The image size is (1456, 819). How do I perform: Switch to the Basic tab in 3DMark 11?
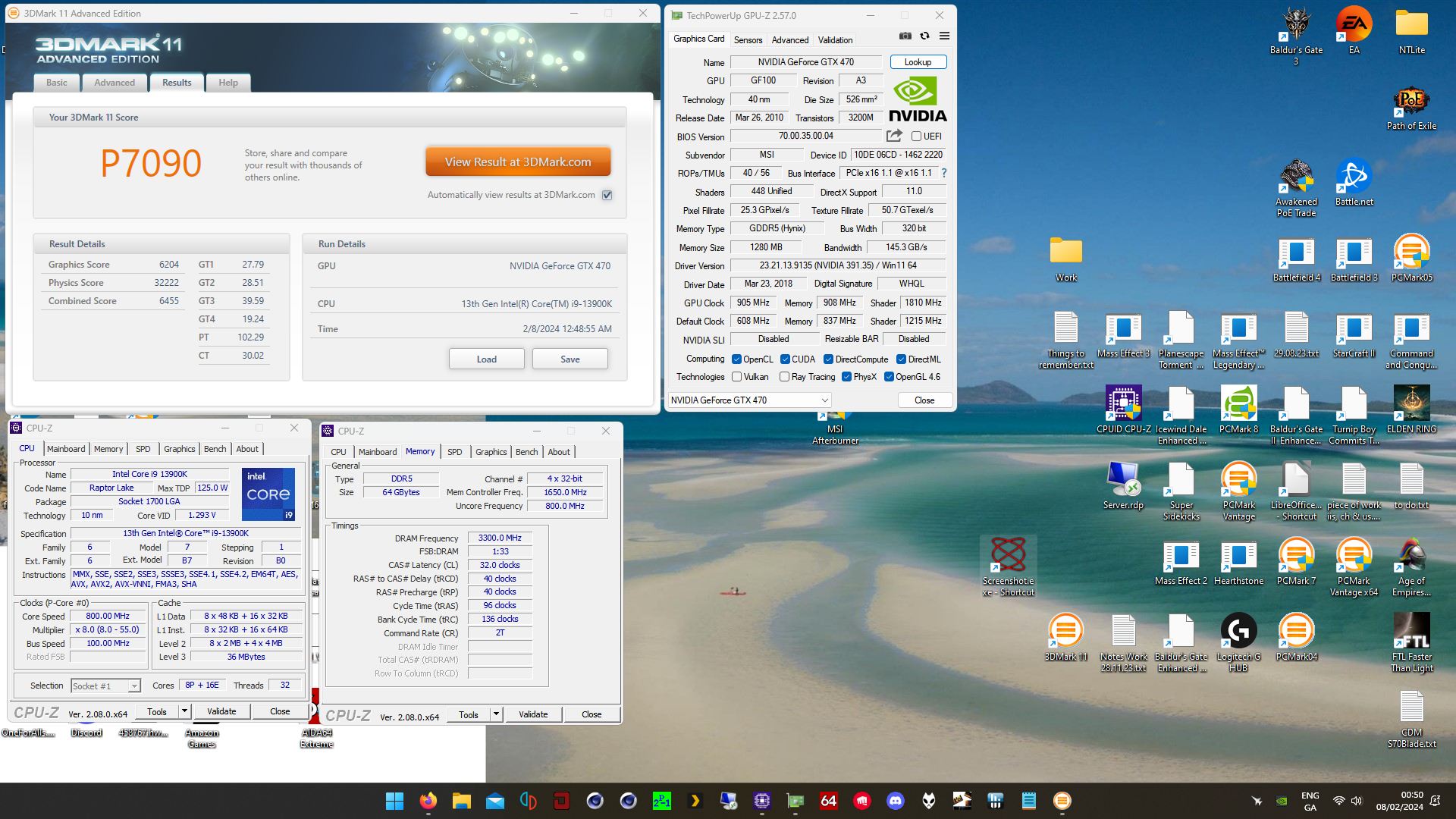[x=57, y=83]
